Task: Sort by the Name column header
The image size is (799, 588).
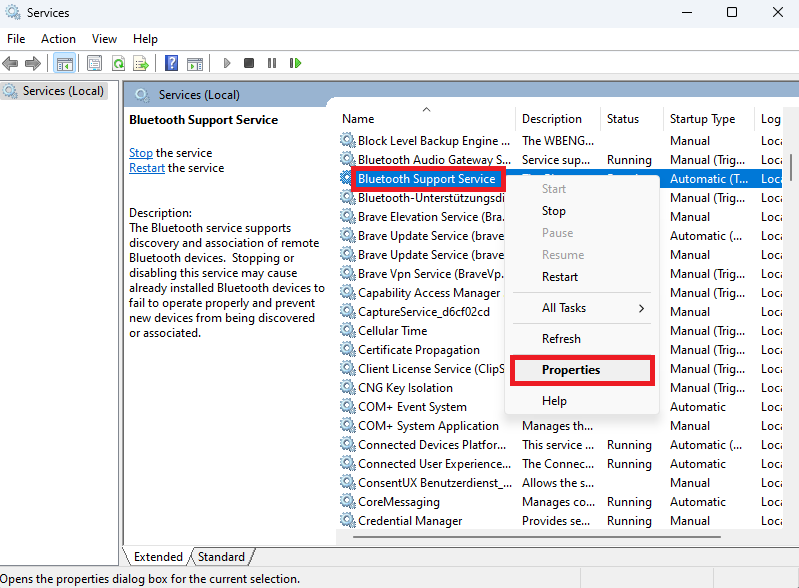Action: coord(427,119)
